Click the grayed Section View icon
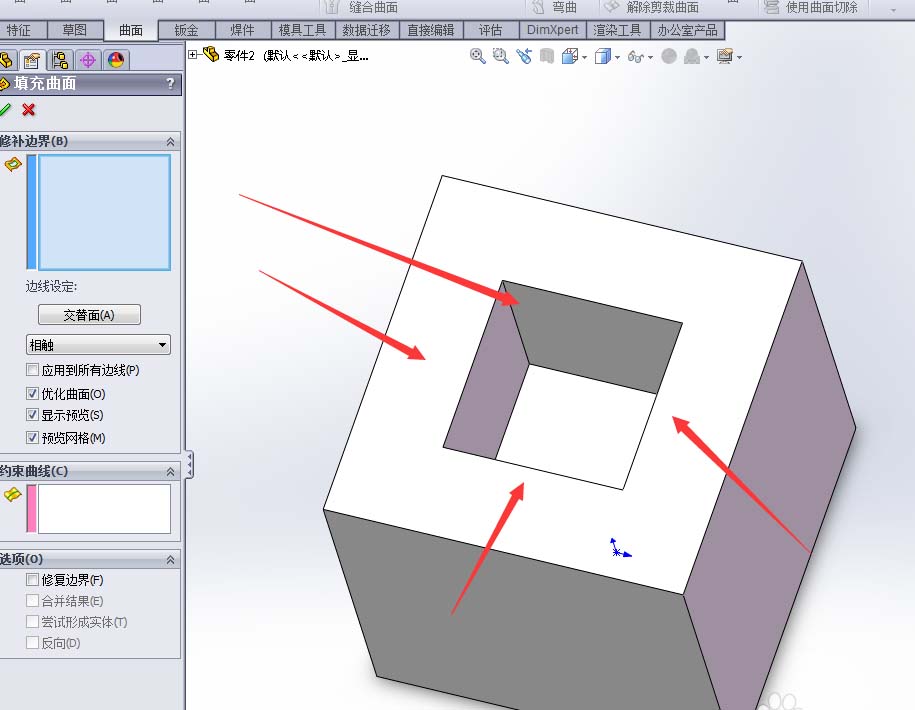The image size is (915, 710). pyautogui.click(x=547, y=56)
